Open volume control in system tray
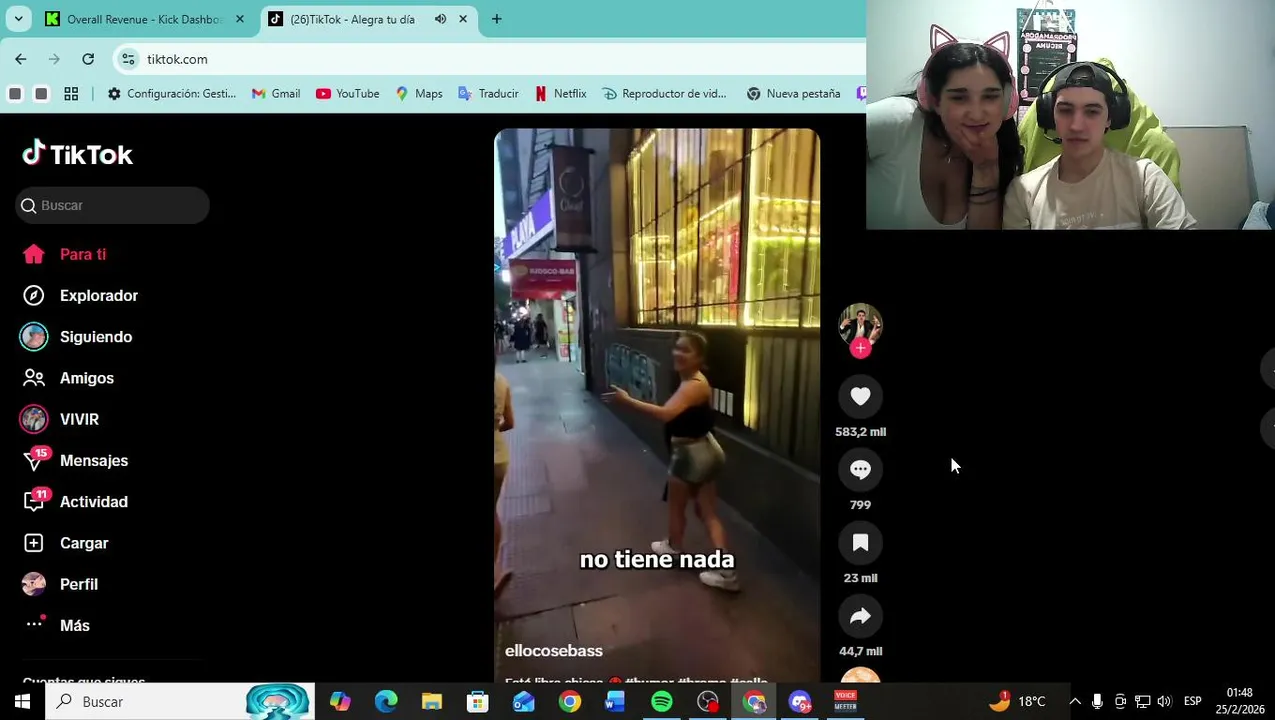The height and width of the screenshot is (720, 1275). 1164,702
